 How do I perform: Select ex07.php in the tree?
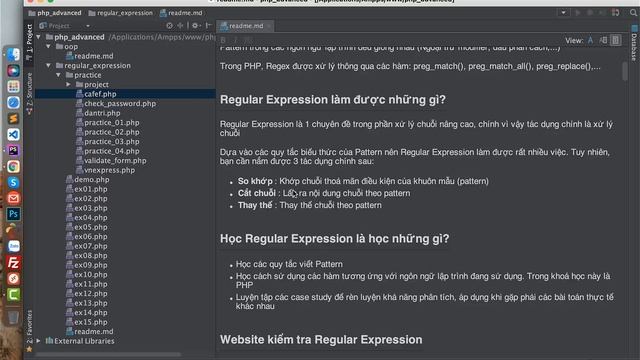coord(91,246)
